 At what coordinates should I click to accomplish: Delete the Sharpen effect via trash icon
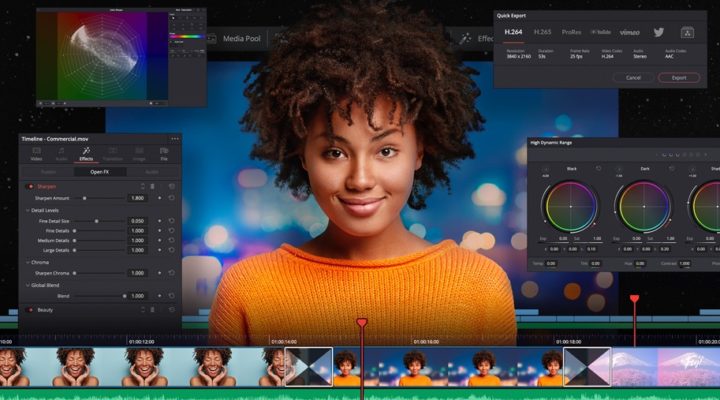tap(152, 186)
